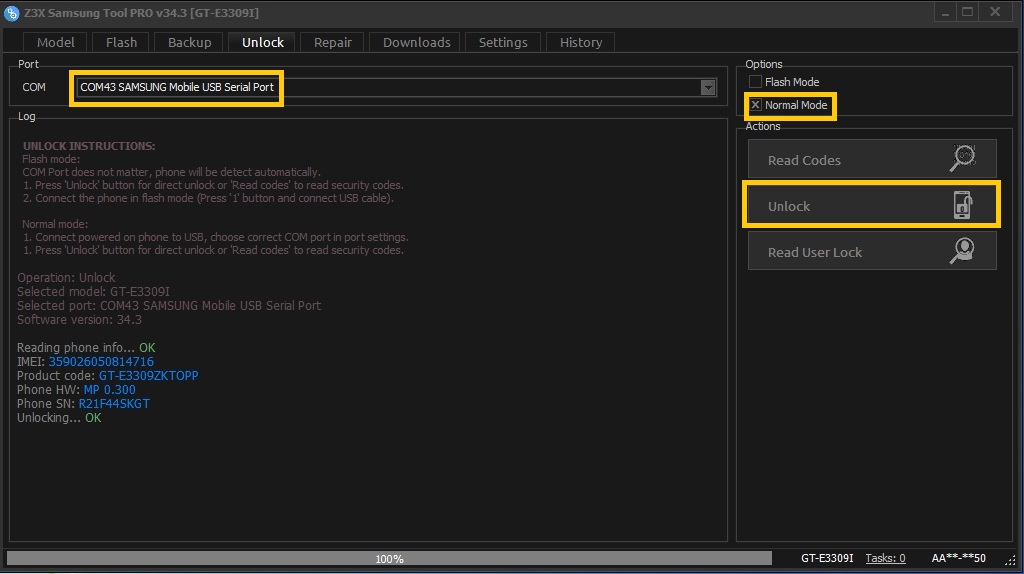This screenshot has height=574, width=1024.
Task: Click the Read User Lock button
Action: tap(872, 251)
